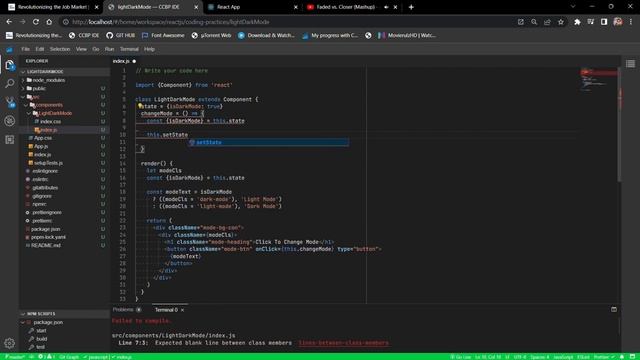640x360 pixels.
Task: Open the Selection menu
Action: (x=60, y=49)
